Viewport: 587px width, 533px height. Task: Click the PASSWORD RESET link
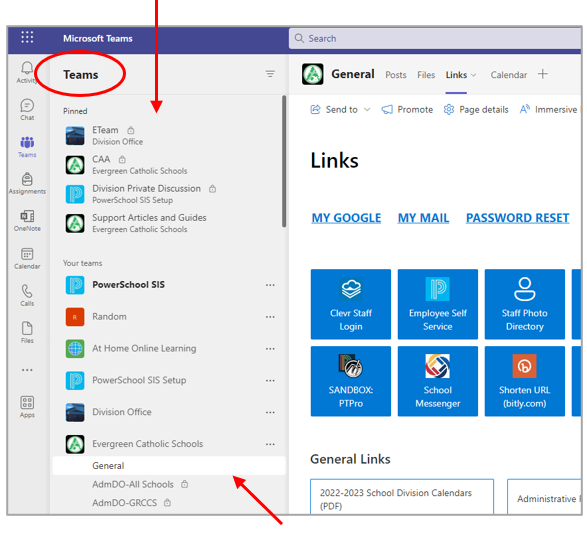click(517, 218)
